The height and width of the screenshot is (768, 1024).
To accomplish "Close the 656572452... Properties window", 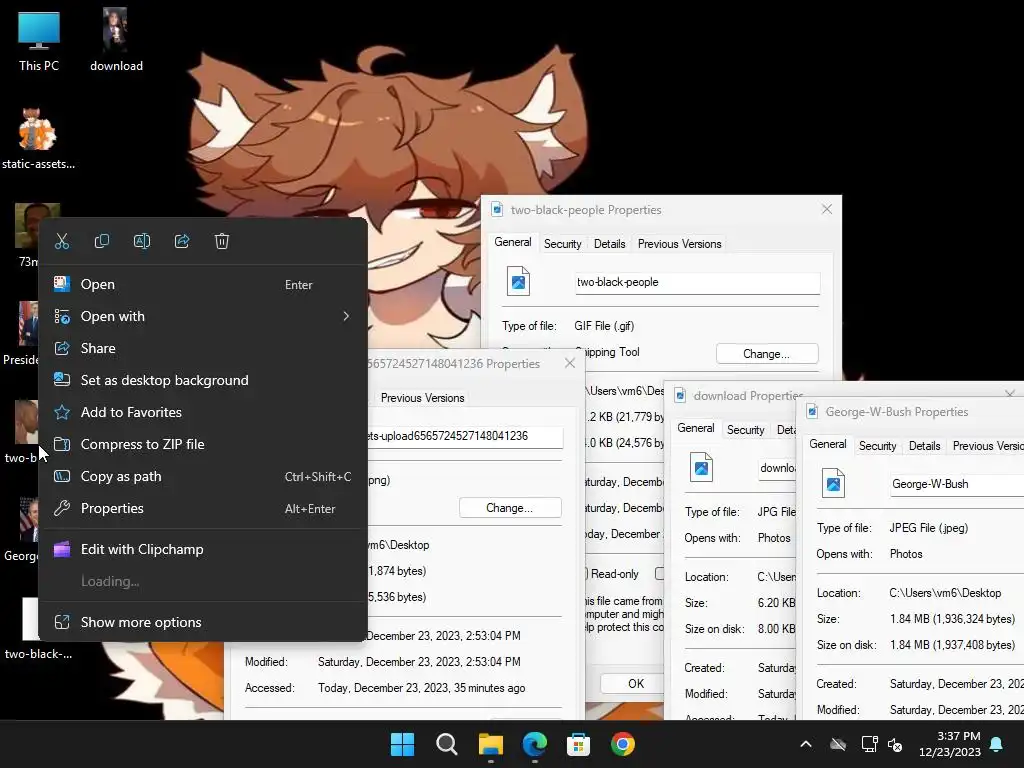I will point(570,364).
